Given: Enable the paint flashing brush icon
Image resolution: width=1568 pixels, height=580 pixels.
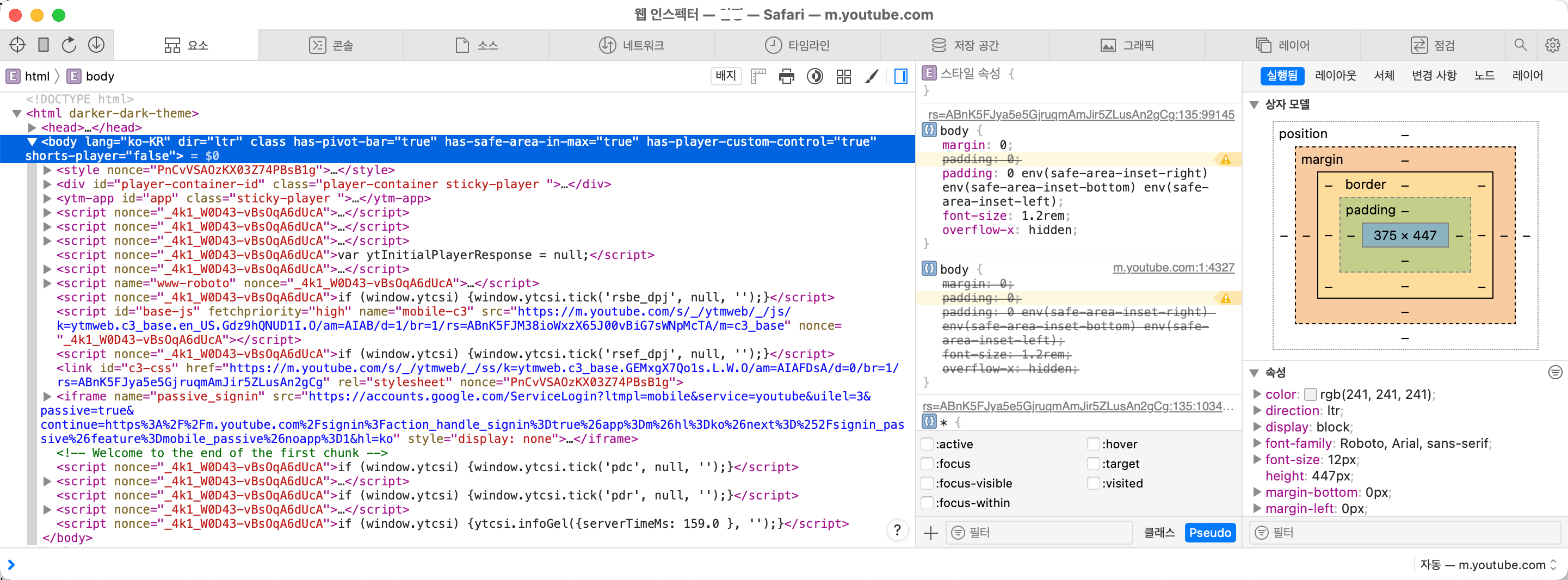Looking at the screenshot, I should coord(872,76).
